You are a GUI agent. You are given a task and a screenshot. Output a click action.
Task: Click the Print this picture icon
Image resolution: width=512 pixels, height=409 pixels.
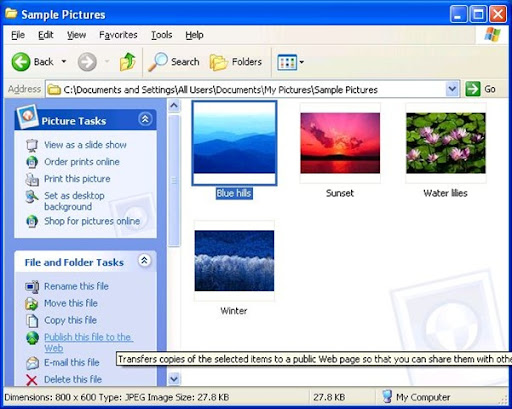click(32, 179)
